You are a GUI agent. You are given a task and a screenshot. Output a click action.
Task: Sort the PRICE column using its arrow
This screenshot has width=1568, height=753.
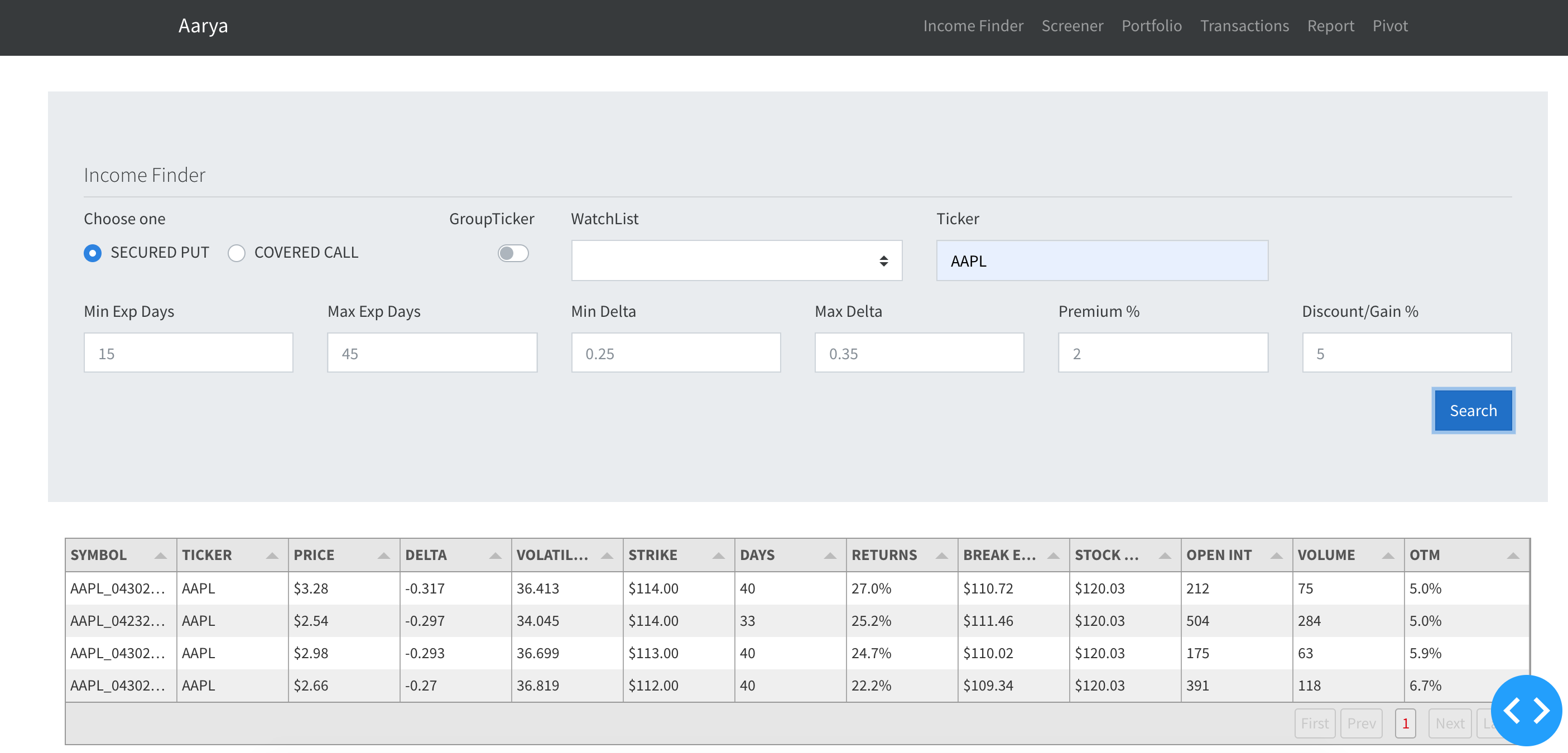coord(383,555)
